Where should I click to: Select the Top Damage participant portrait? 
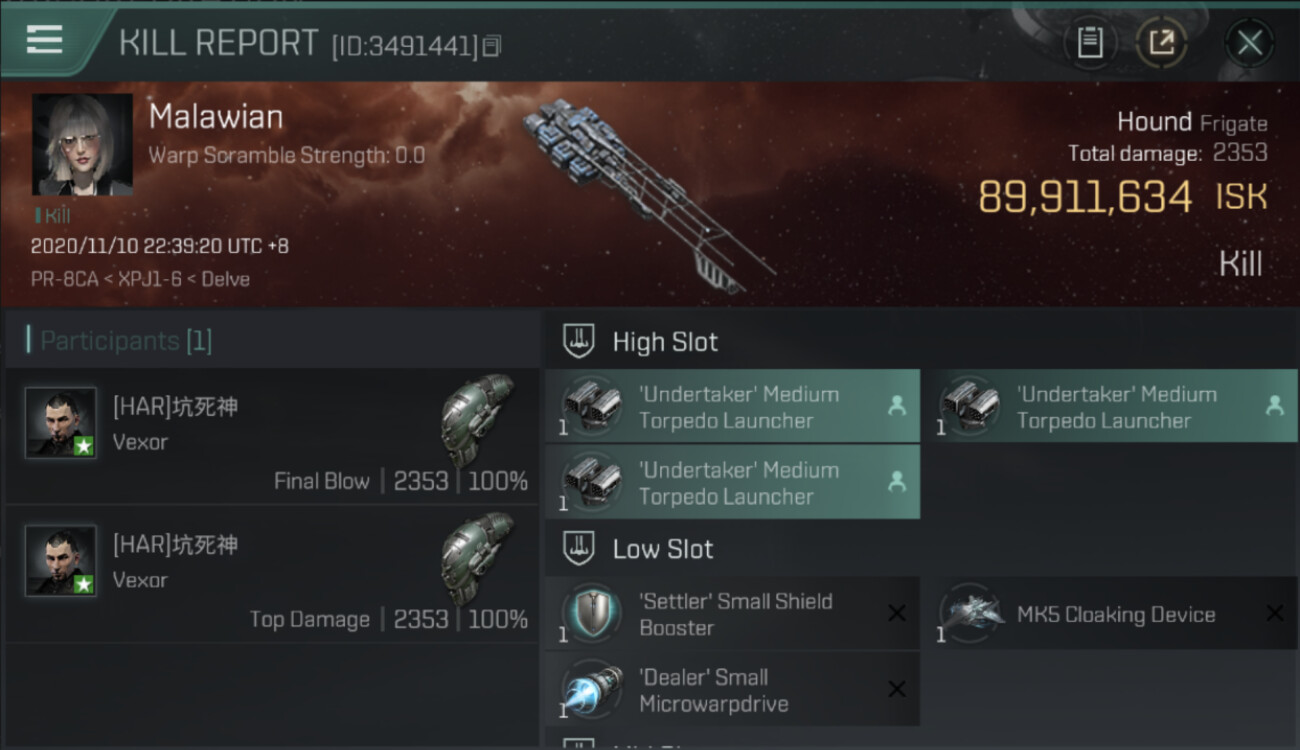(61, 560)
